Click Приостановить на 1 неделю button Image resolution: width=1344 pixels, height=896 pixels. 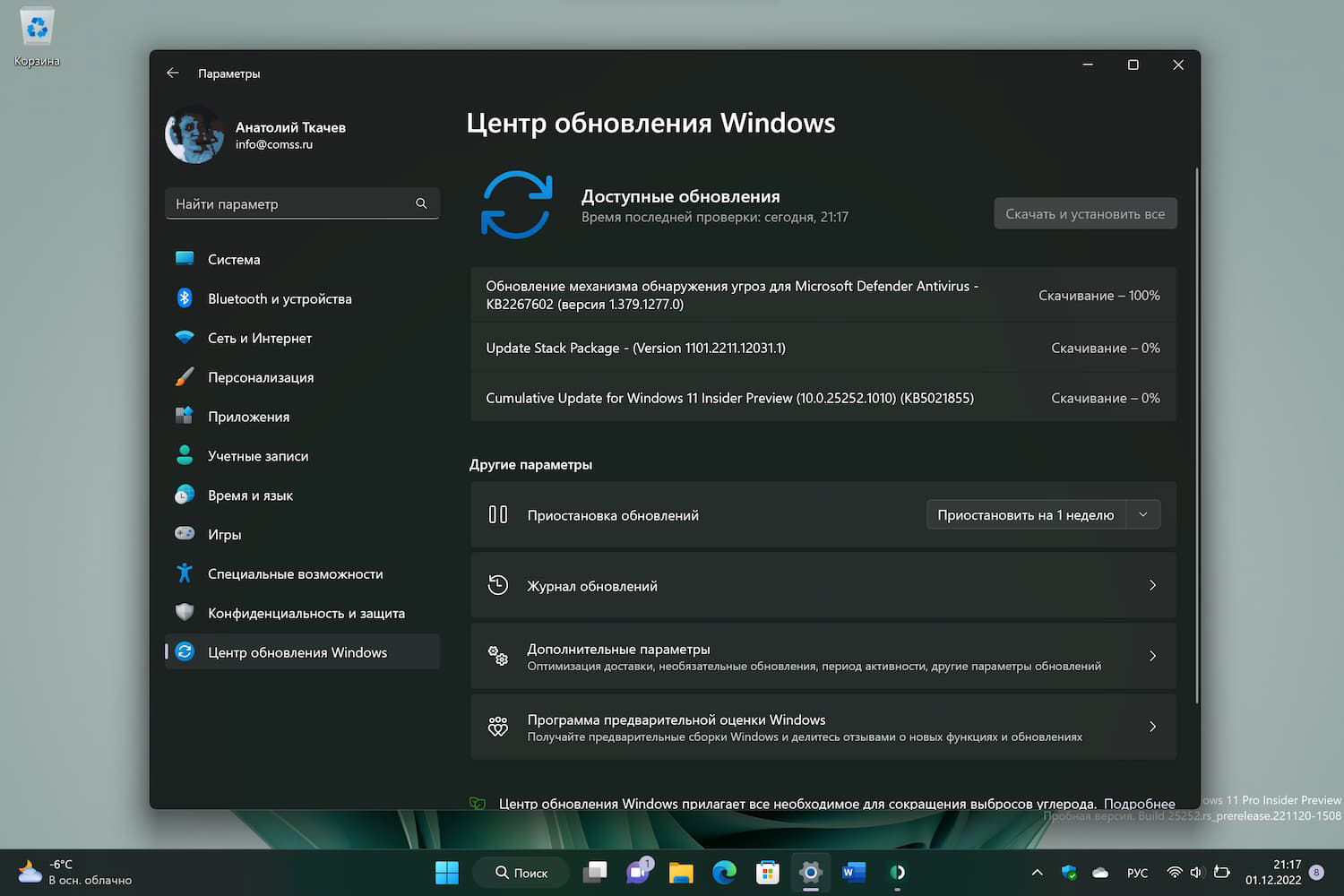1026,514
